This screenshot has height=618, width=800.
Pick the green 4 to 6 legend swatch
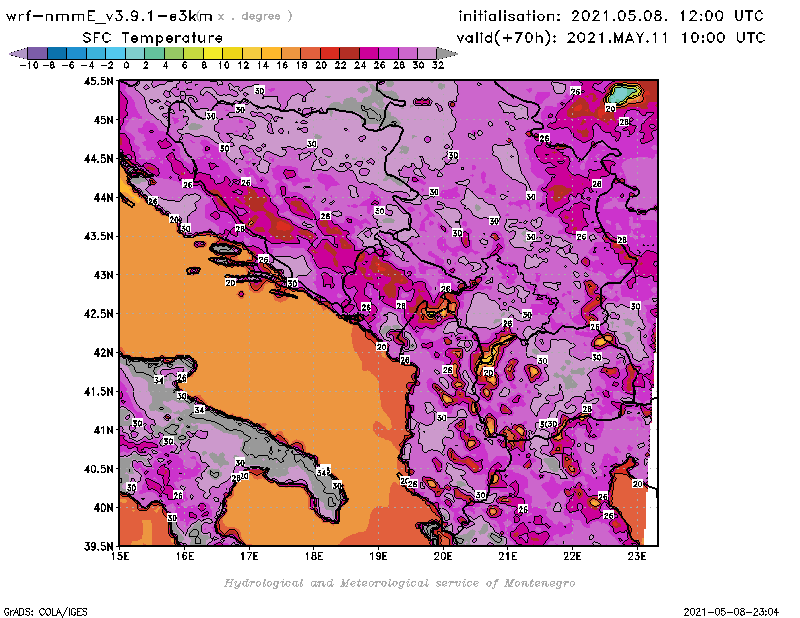(x=174, y=53)
